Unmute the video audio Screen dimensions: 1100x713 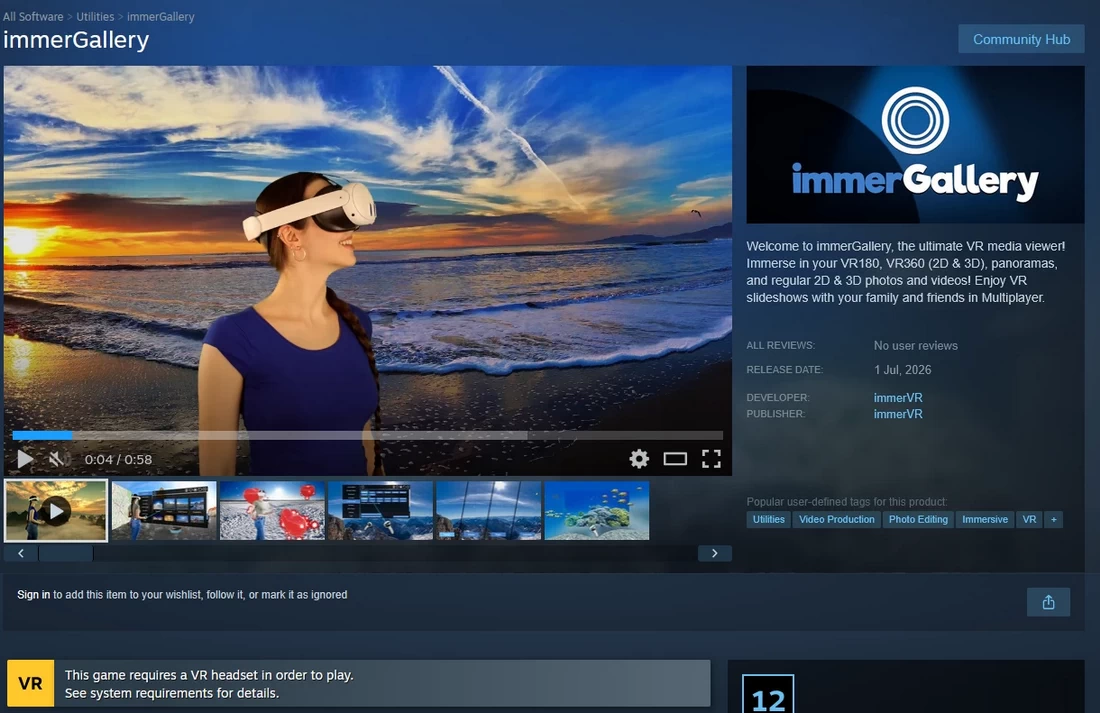pos(59,459)
